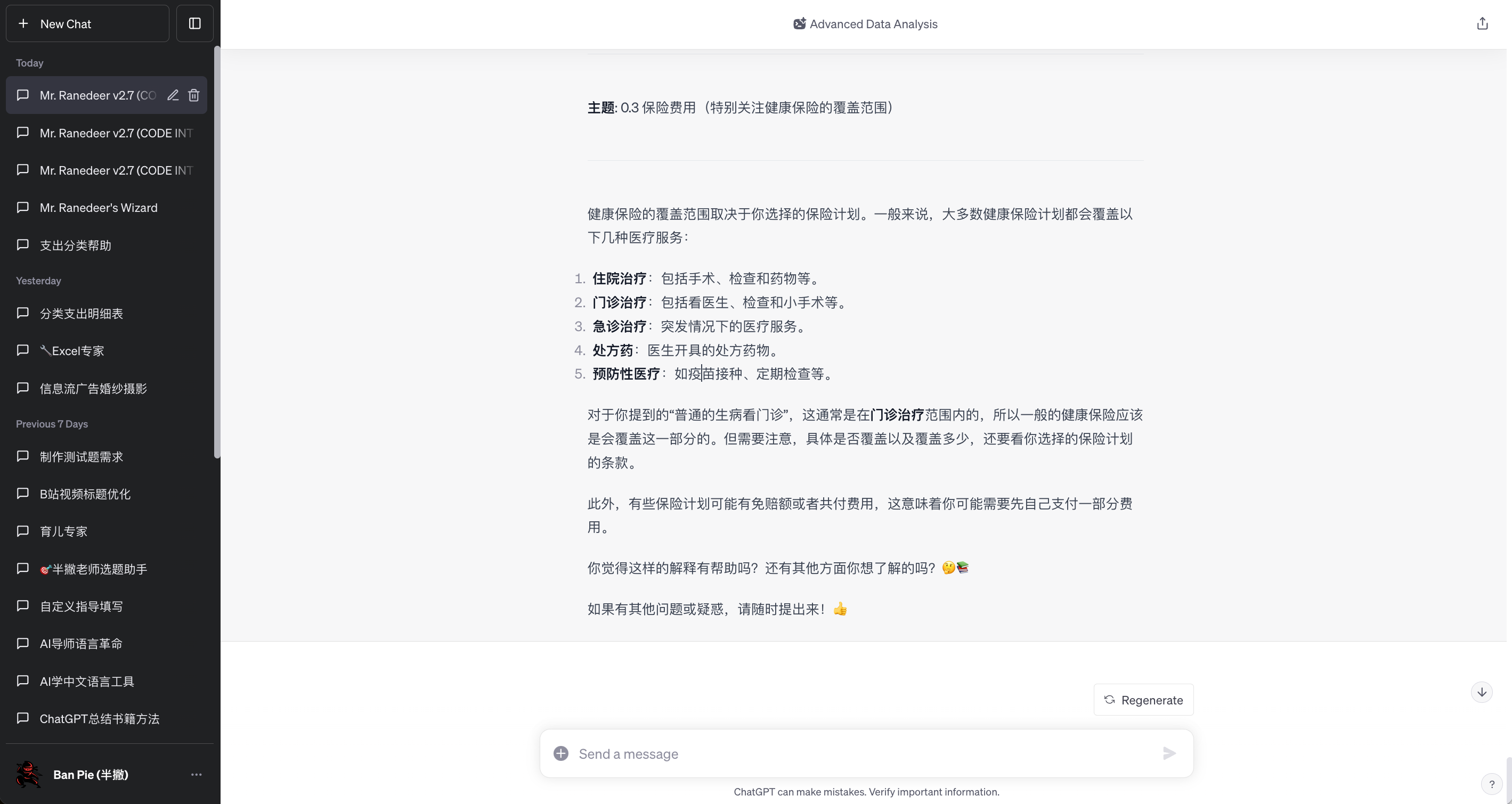
Task: Open the 支出分类帮助 conversation
Action: (75, 245)
